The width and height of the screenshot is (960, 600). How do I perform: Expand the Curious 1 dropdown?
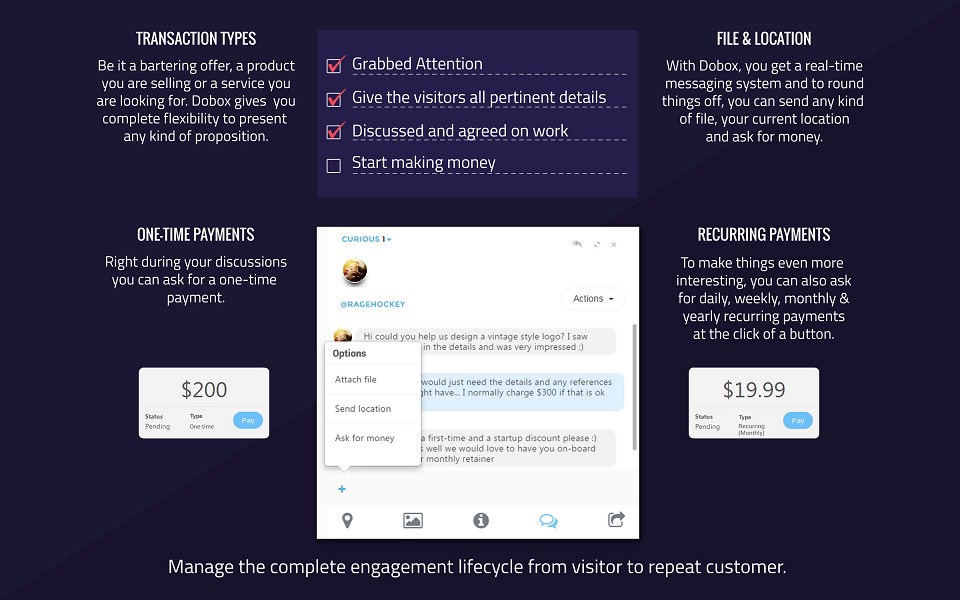click(x=366, y=239)
